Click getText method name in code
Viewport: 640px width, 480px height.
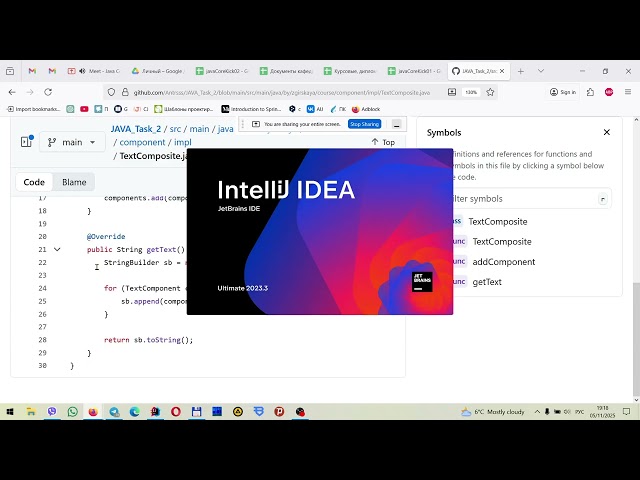coord(161,249)
